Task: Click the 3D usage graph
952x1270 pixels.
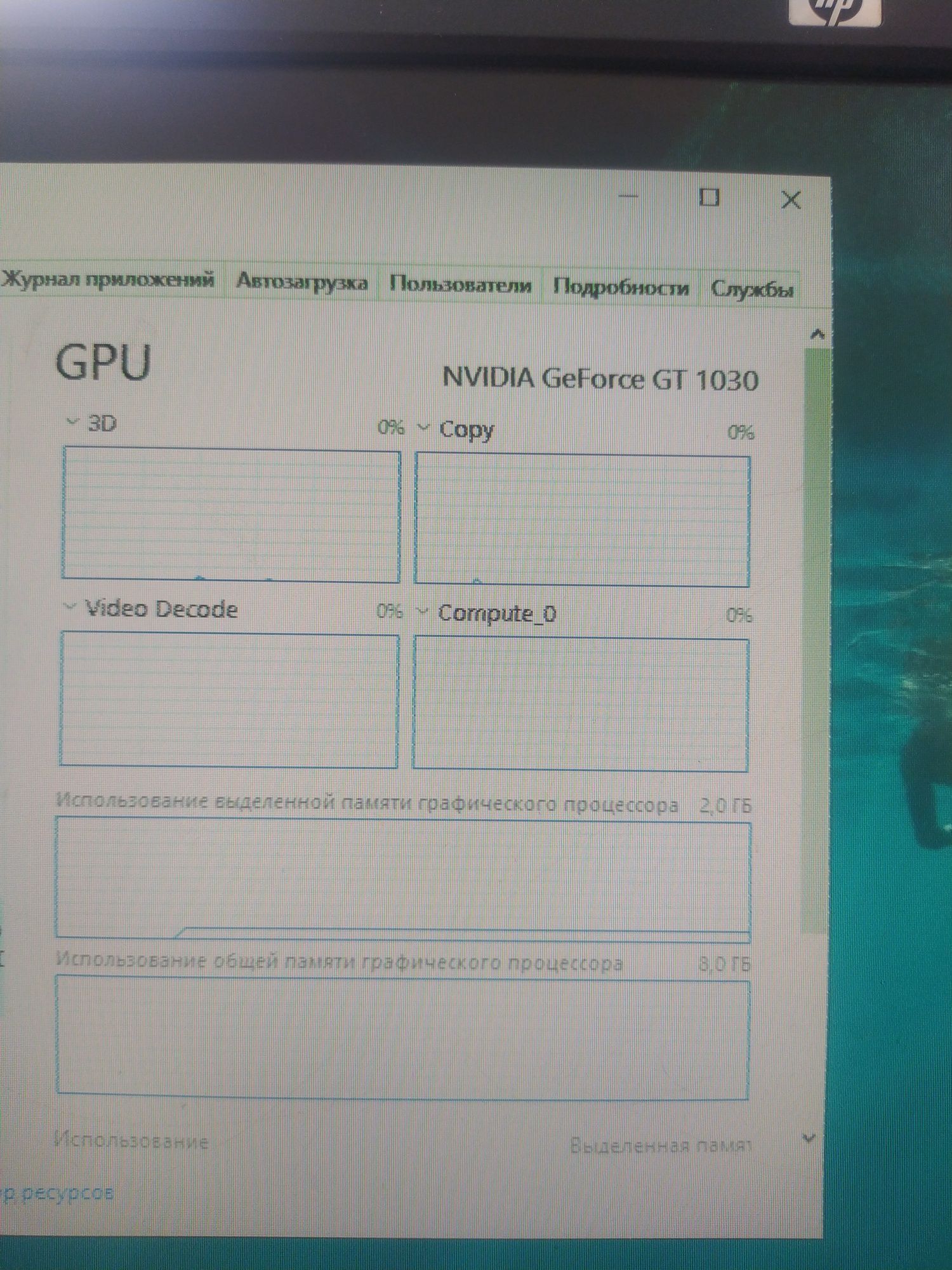Action: tap(231, 514)
